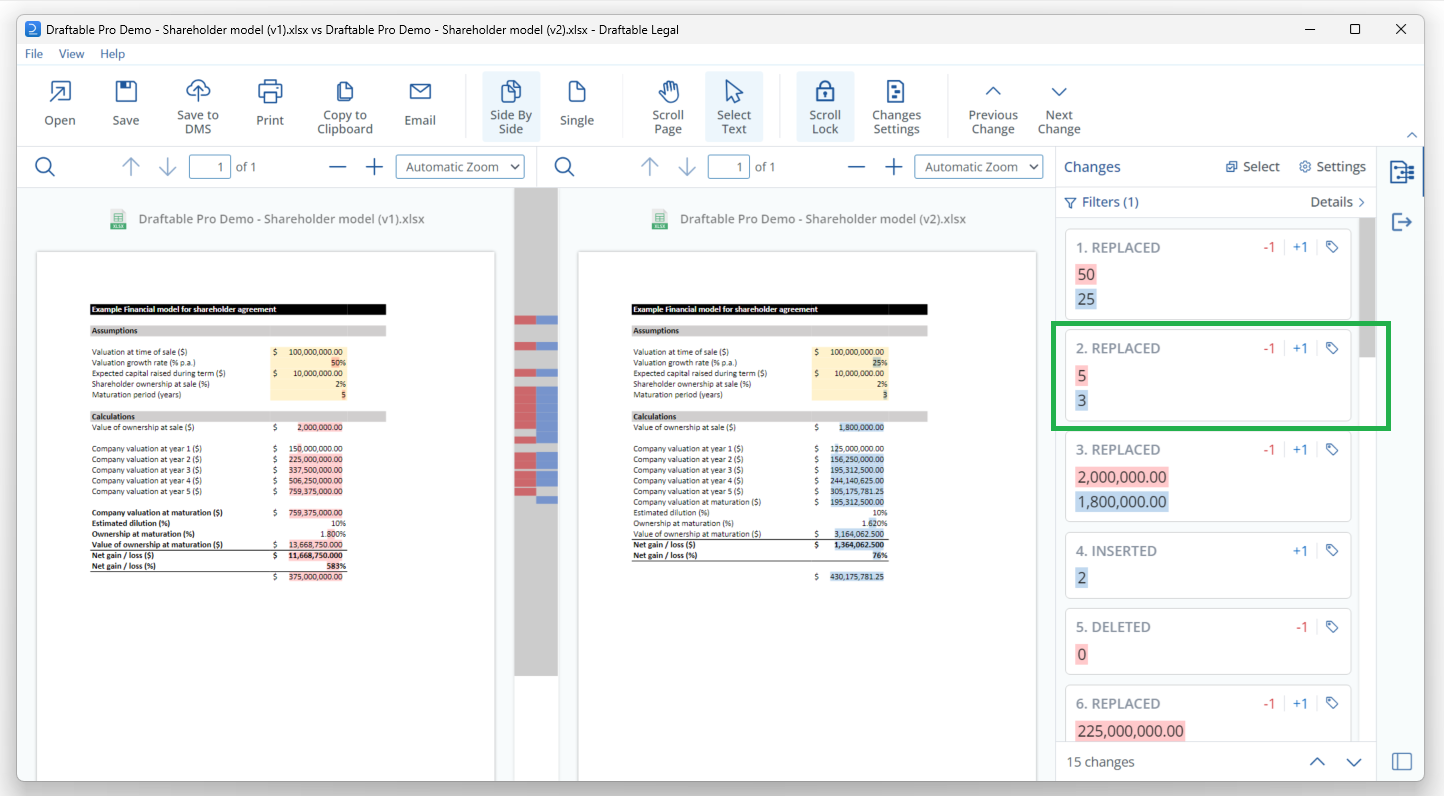
Task: Click +1 on change 4 INSERTED
Action: pyautogui.click(x=1300, y=550)
